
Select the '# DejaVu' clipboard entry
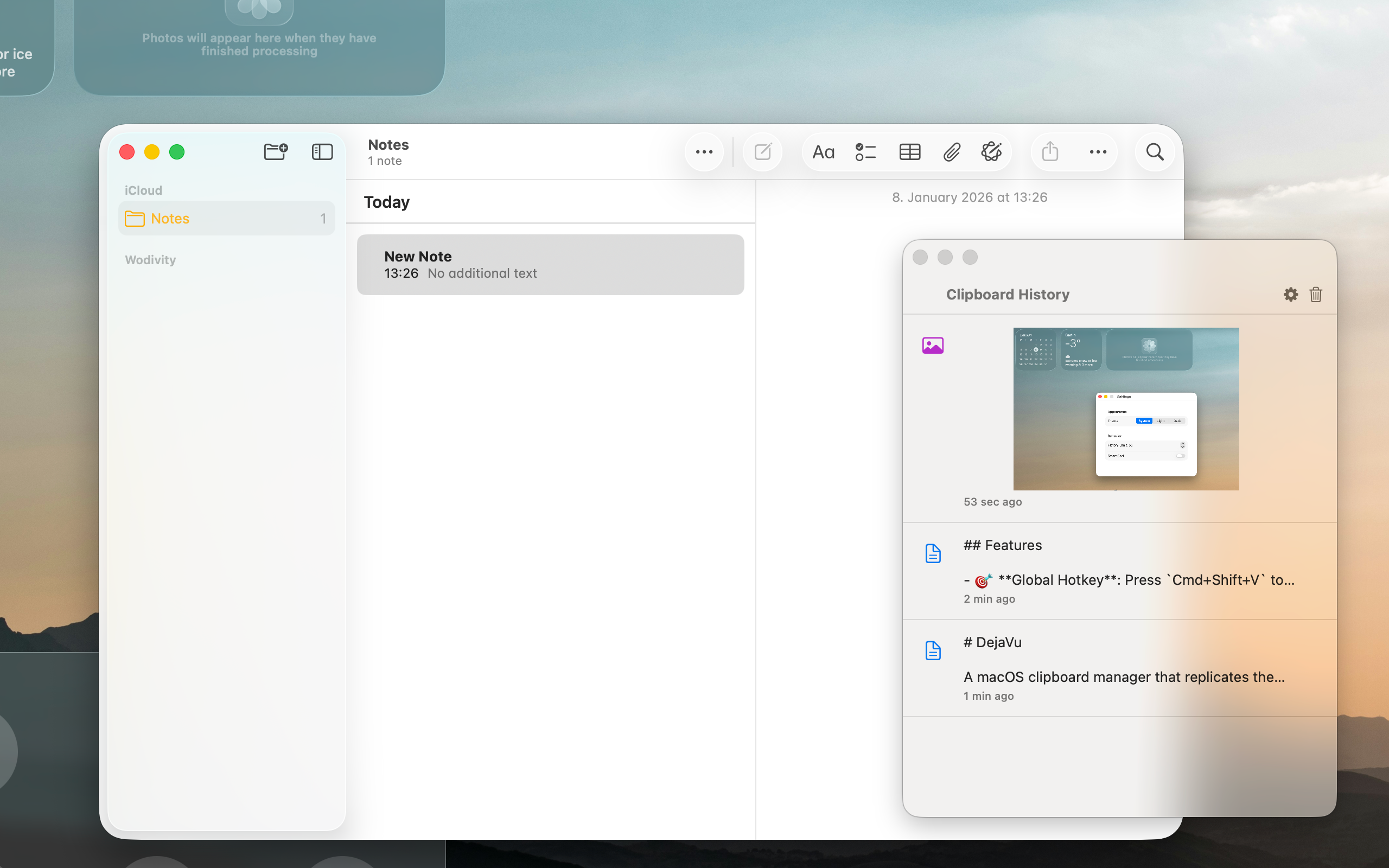[x=1119, y=668]
